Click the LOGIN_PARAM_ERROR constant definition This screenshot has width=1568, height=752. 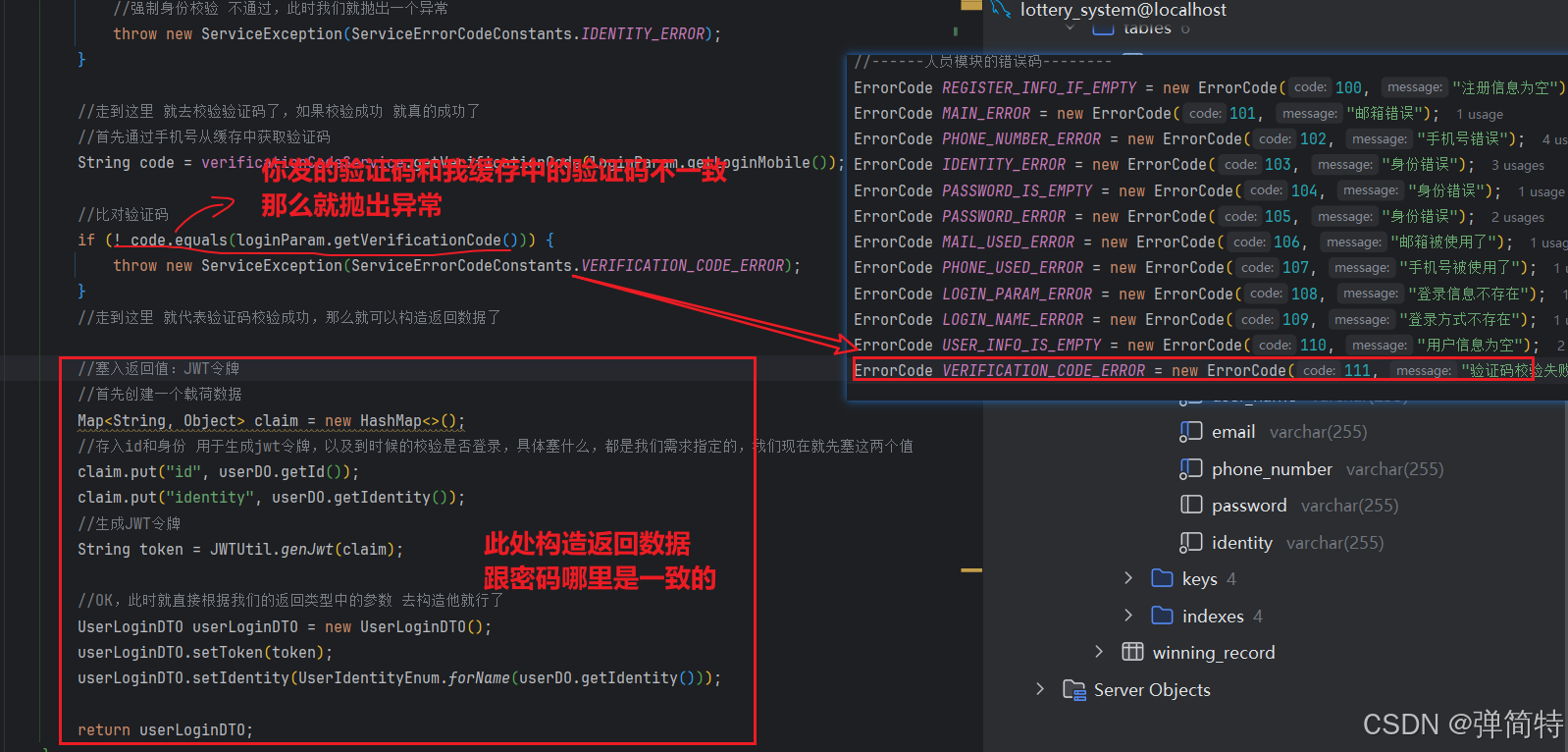click(x=1017, y=295)
